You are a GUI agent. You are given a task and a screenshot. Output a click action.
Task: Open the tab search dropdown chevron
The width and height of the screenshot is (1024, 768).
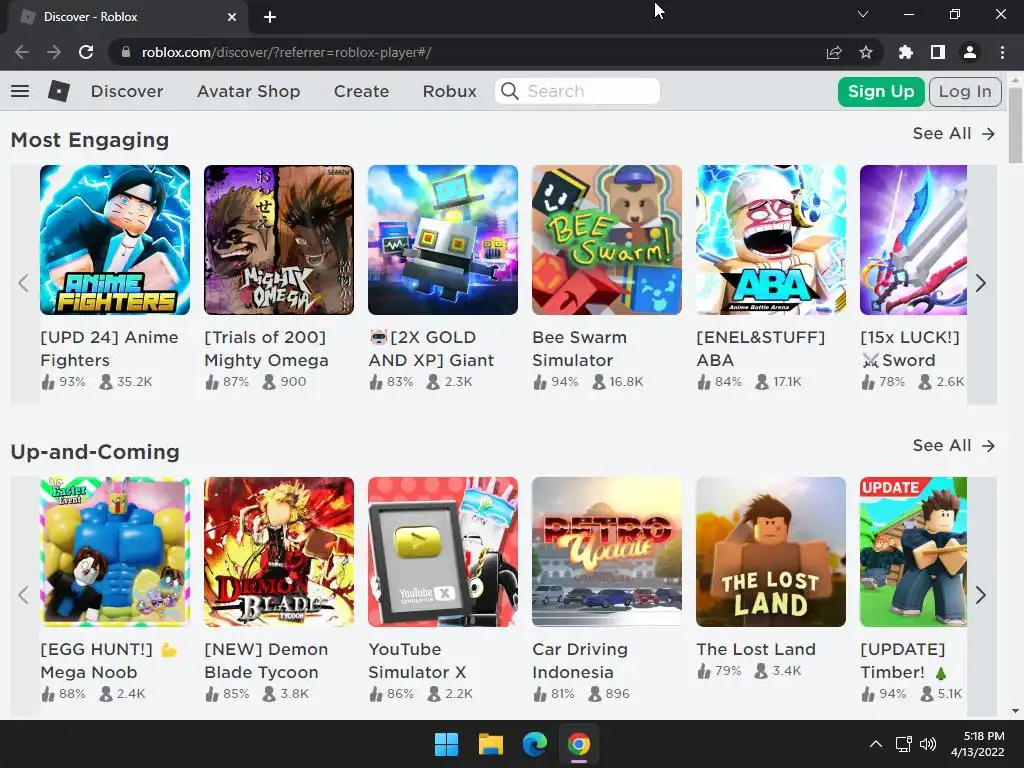(863, 14)
